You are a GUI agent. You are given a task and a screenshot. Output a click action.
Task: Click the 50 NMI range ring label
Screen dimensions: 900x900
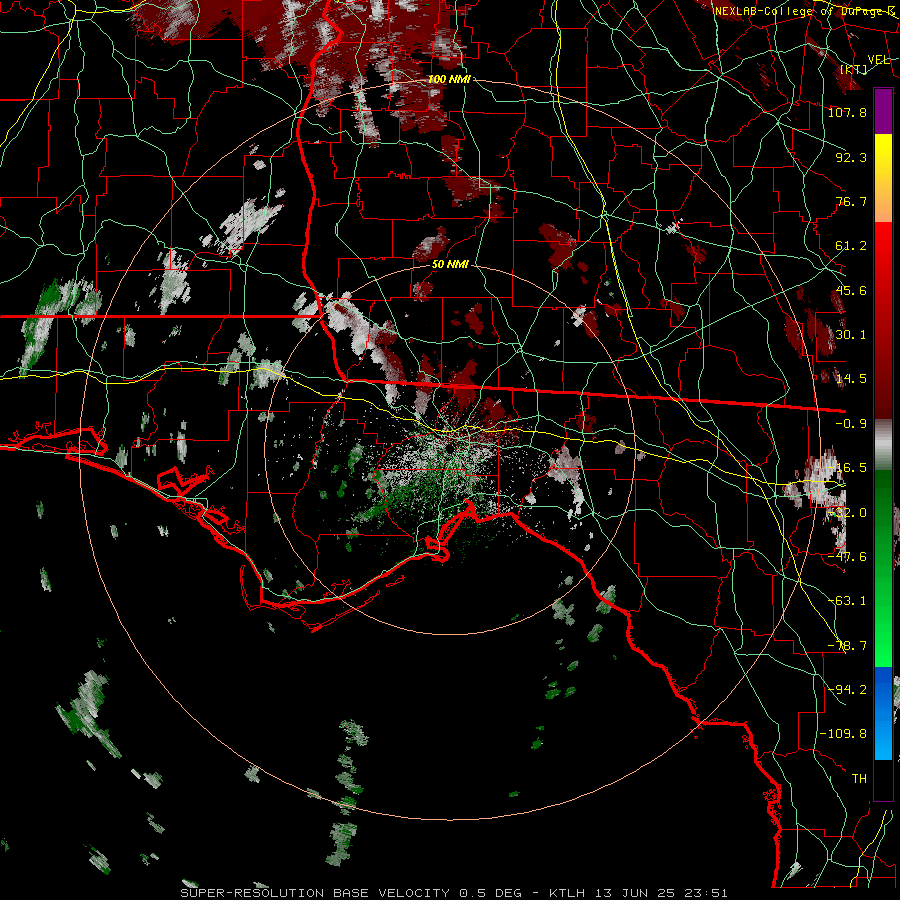450,264
